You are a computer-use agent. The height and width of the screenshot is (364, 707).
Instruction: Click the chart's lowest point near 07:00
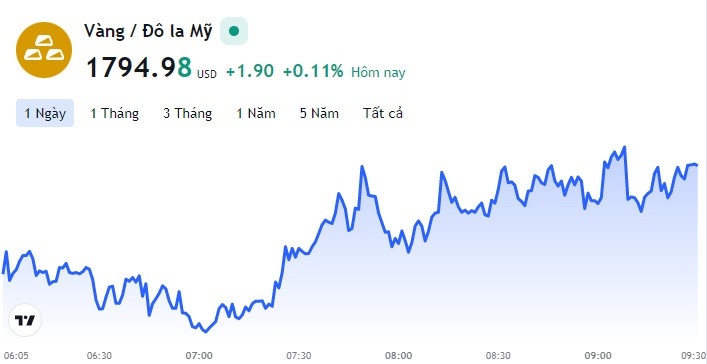click(206, 332)
